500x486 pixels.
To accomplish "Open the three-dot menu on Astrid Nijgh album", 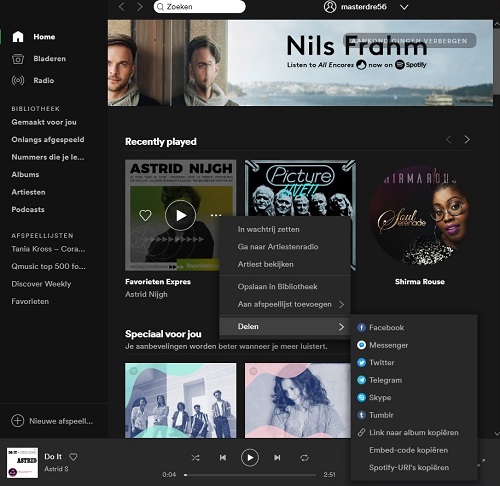I will tap(216, 215).
